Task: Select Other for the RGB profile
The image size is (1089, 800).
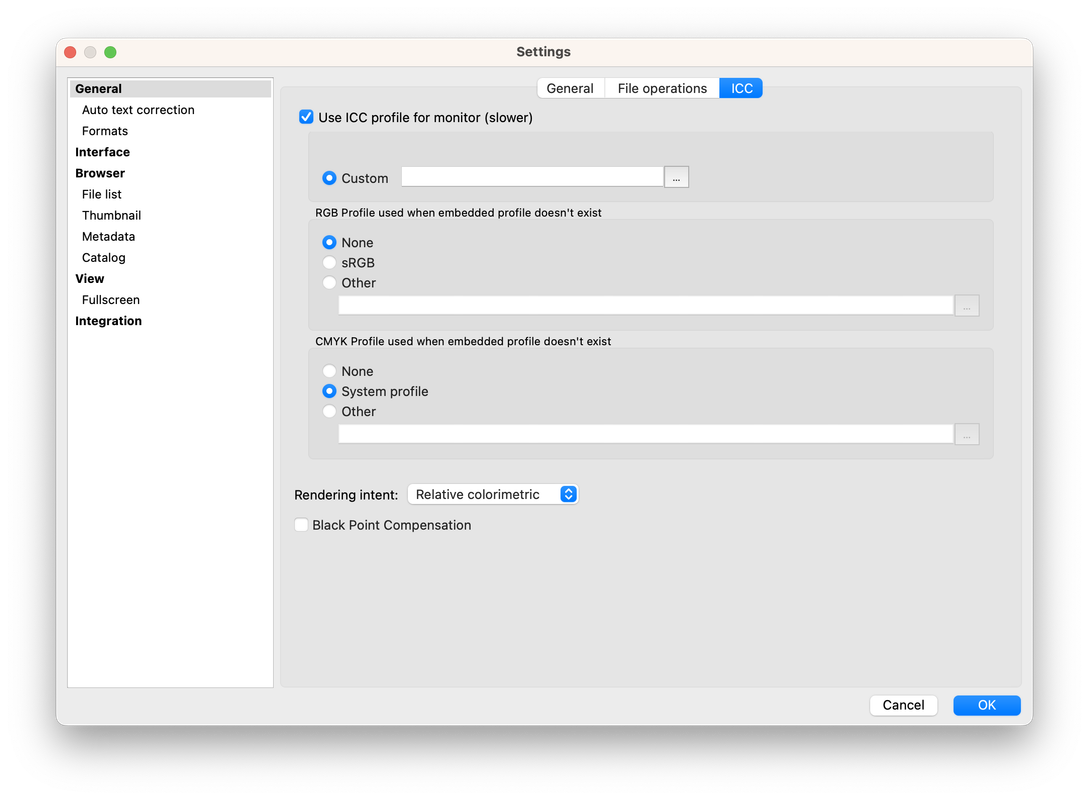Action: pos(329,283)
